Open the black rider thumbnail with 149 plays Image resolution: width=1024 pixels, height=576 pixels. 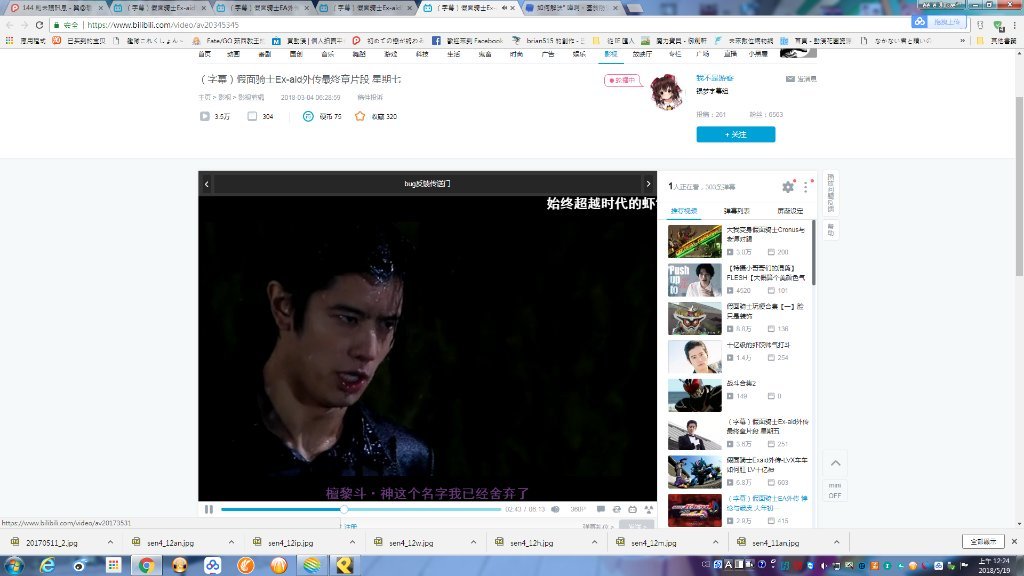[694, 395]
